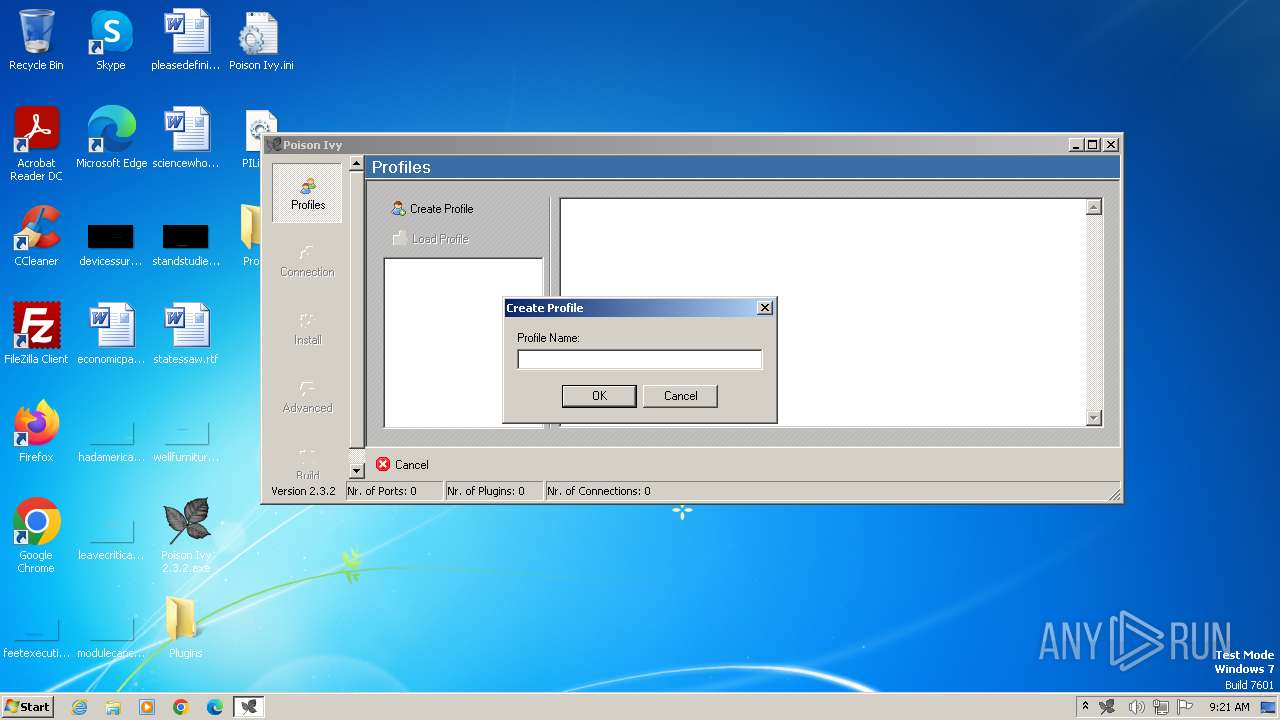Image resolution: width=1280 pixels, height=720 pixels.
Task: Click right pane scrollbar down arrow
Action: pos(1094,418)
